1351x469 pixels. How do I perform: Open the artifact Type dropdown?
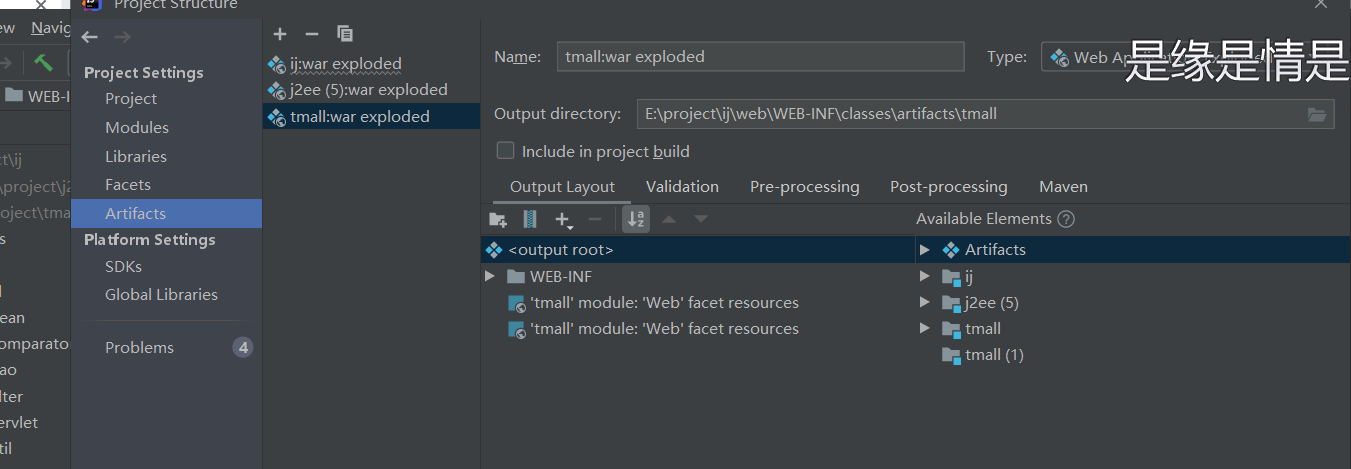point(1084,57)
